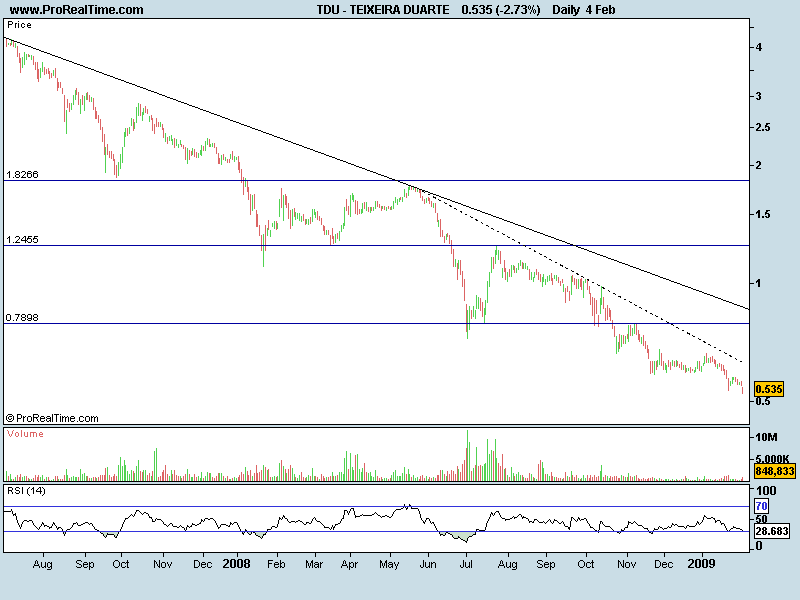The height and width of the screenshot is (600, 800).
Task: Click the www.ProRealTime.com header text
Action: (x=77, y=10)
